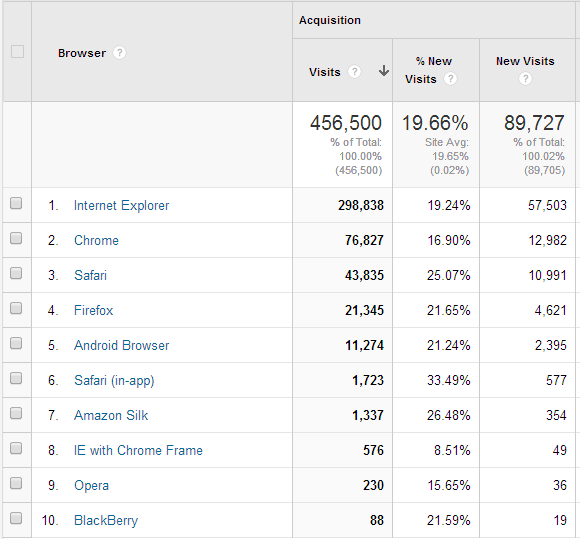Image resolution: width=580 pixels, height=539 pixels.
Task: Select the total visits value 456,500
Action: click(345, 123)
